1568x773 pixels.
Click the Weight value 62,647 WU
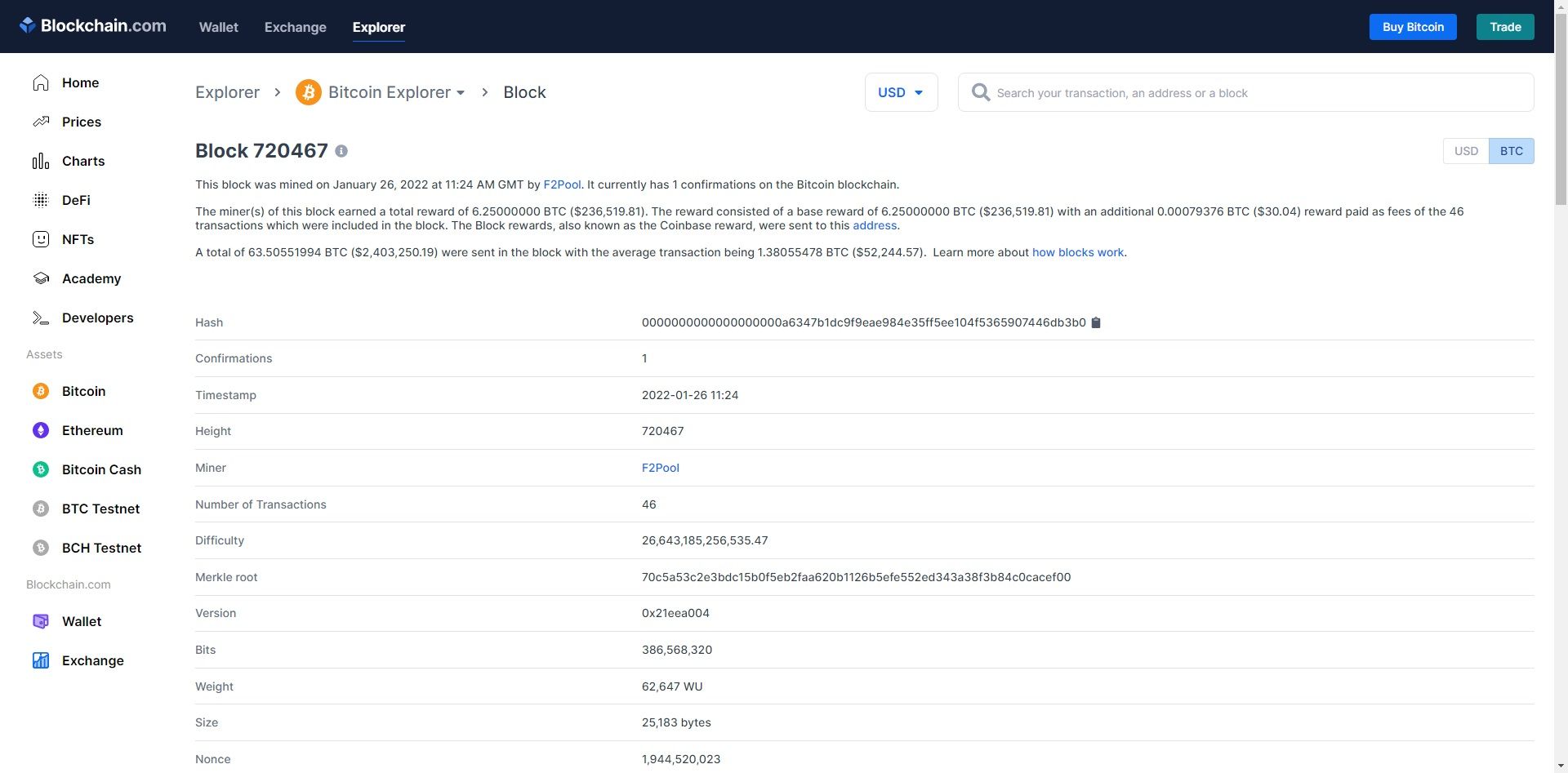[x=672, y=686]
